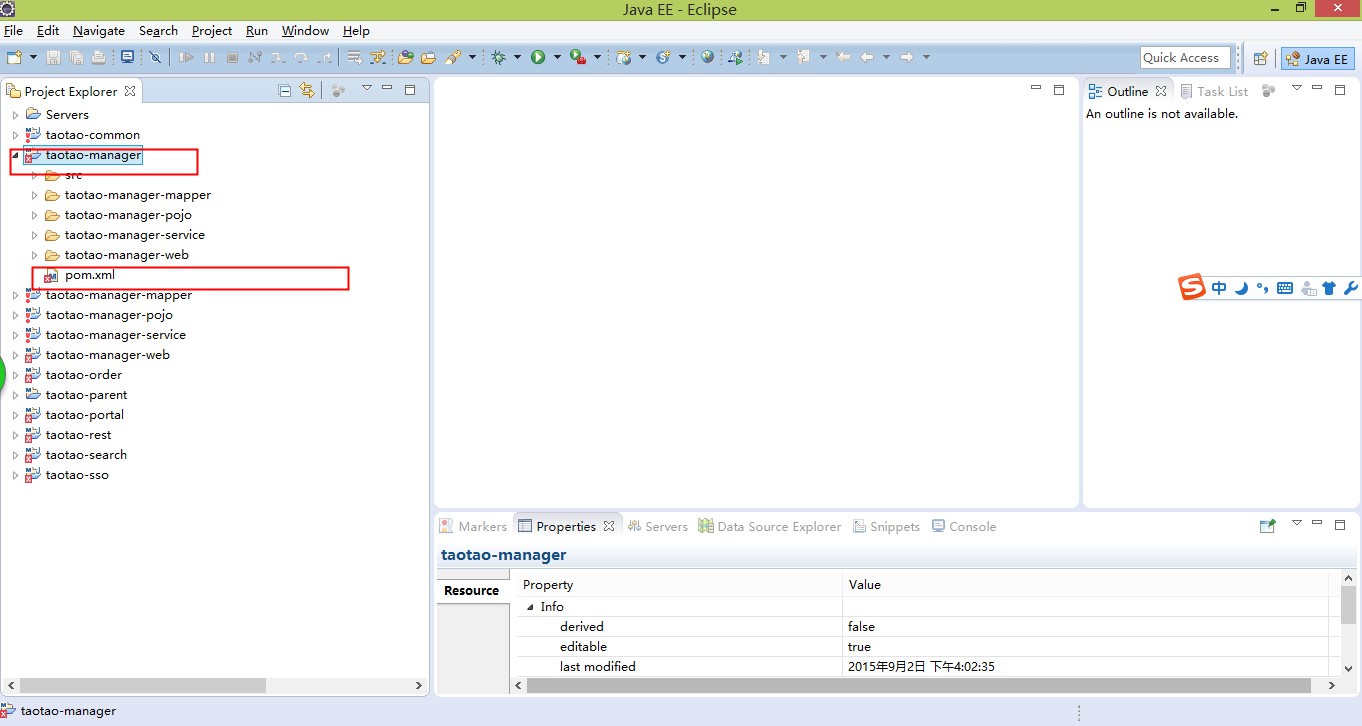The height and width of the screenshot is (726, 1362).
Task: Switch to the Task List tab
Action: (1214, 91)
